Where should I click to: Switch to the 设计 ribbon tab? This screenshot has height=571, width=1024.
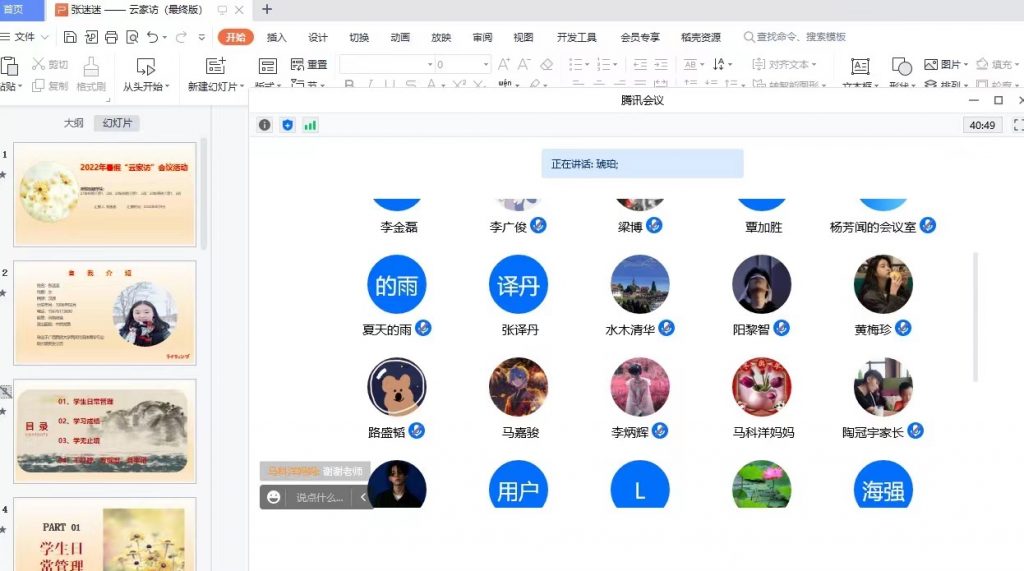click(x=318, y=37)
